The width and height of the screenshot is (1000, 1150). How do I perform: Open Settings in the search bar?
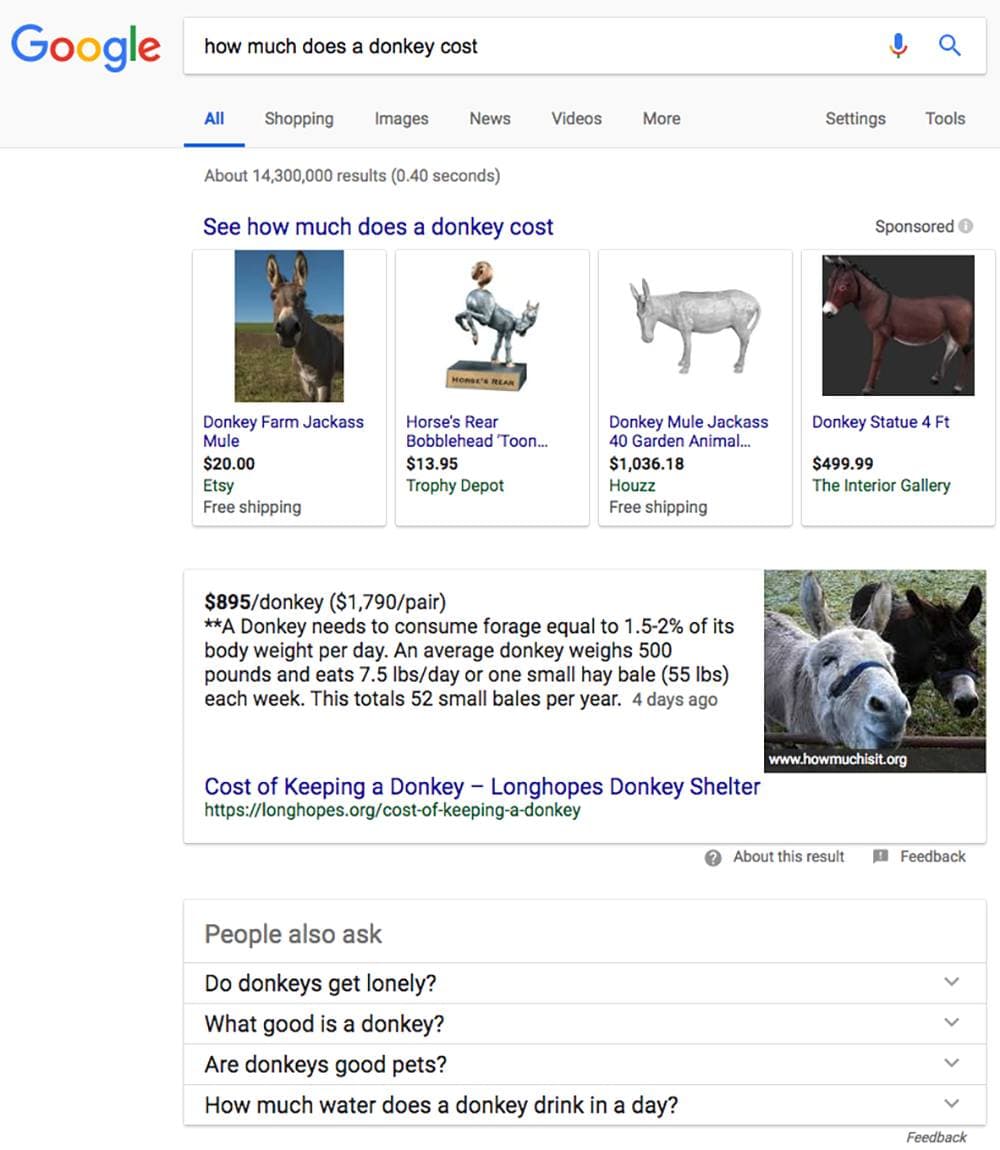855,119
